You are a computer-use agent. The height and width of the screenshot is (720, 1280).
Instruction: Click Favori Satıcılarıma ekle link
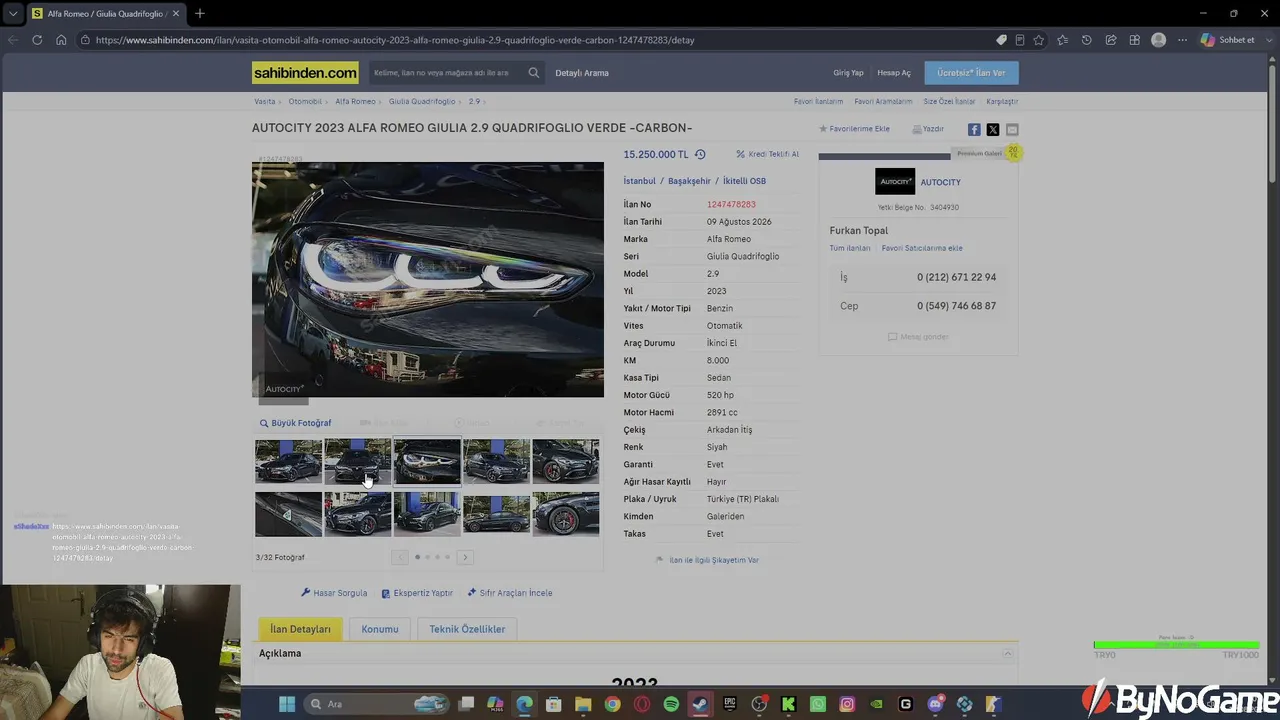point(922,248)
